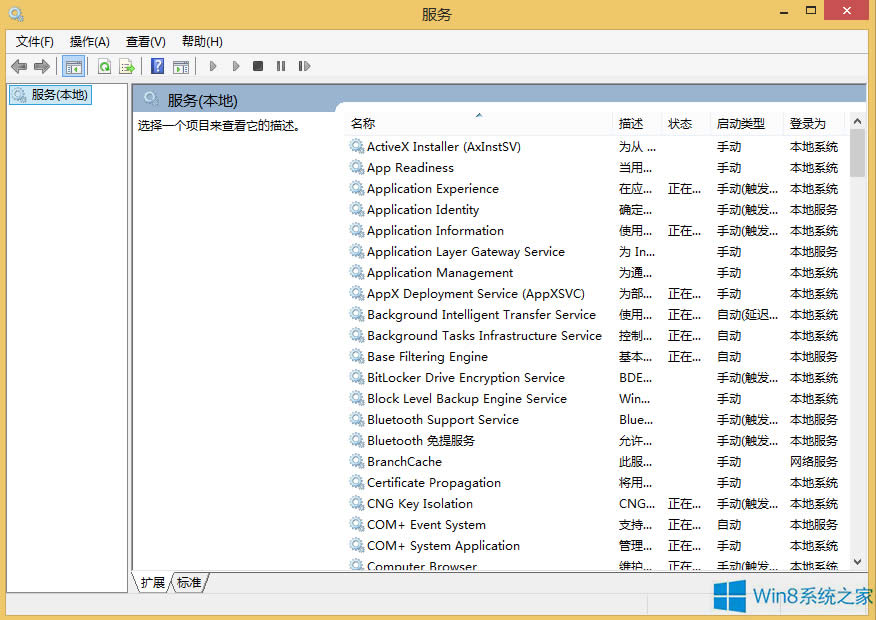Viewport: 876px width, 620px height.
Task: Pause the service with the pause icon
Action: (x=281, y=66)
